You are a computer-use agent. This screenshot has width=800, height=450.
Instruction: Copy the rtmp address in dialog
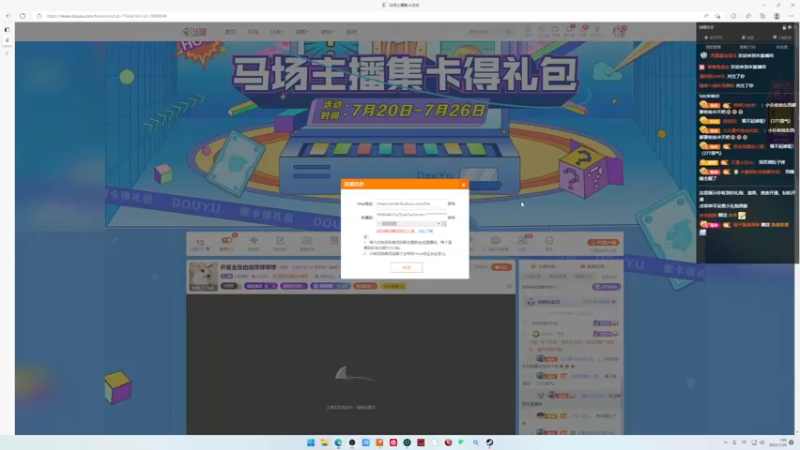tap(451, 204)
